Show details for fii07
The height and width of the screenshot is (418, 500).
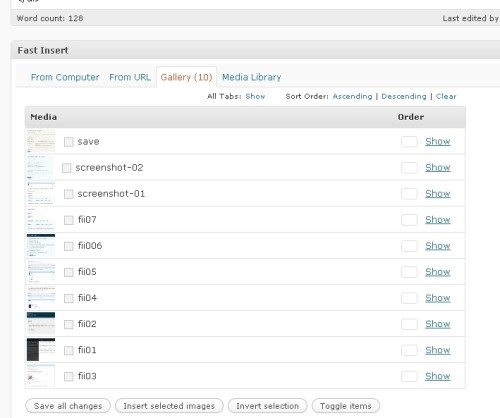(x=438, y=219)
